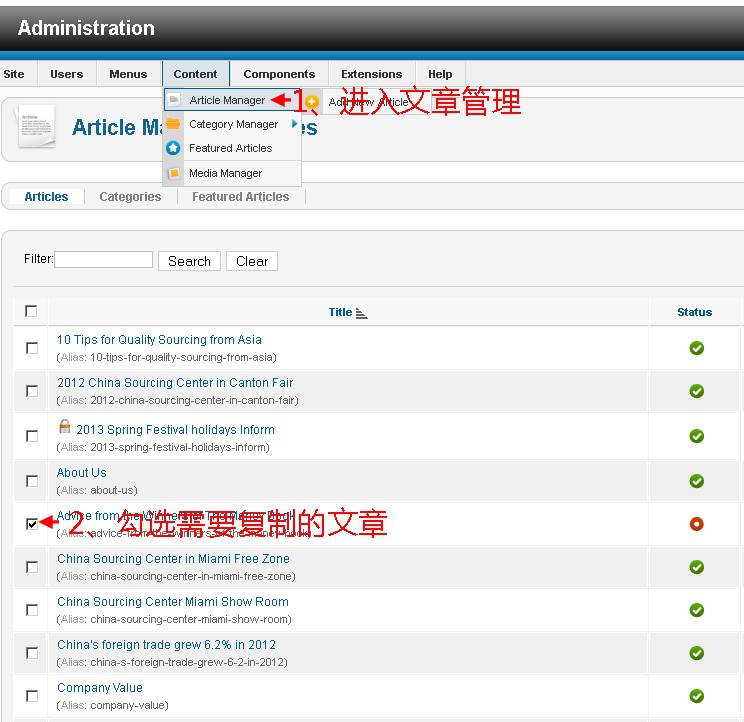Switch to the Featured Articles submenu tab
The image size is (744, 722).
click(x=241, y=196)
